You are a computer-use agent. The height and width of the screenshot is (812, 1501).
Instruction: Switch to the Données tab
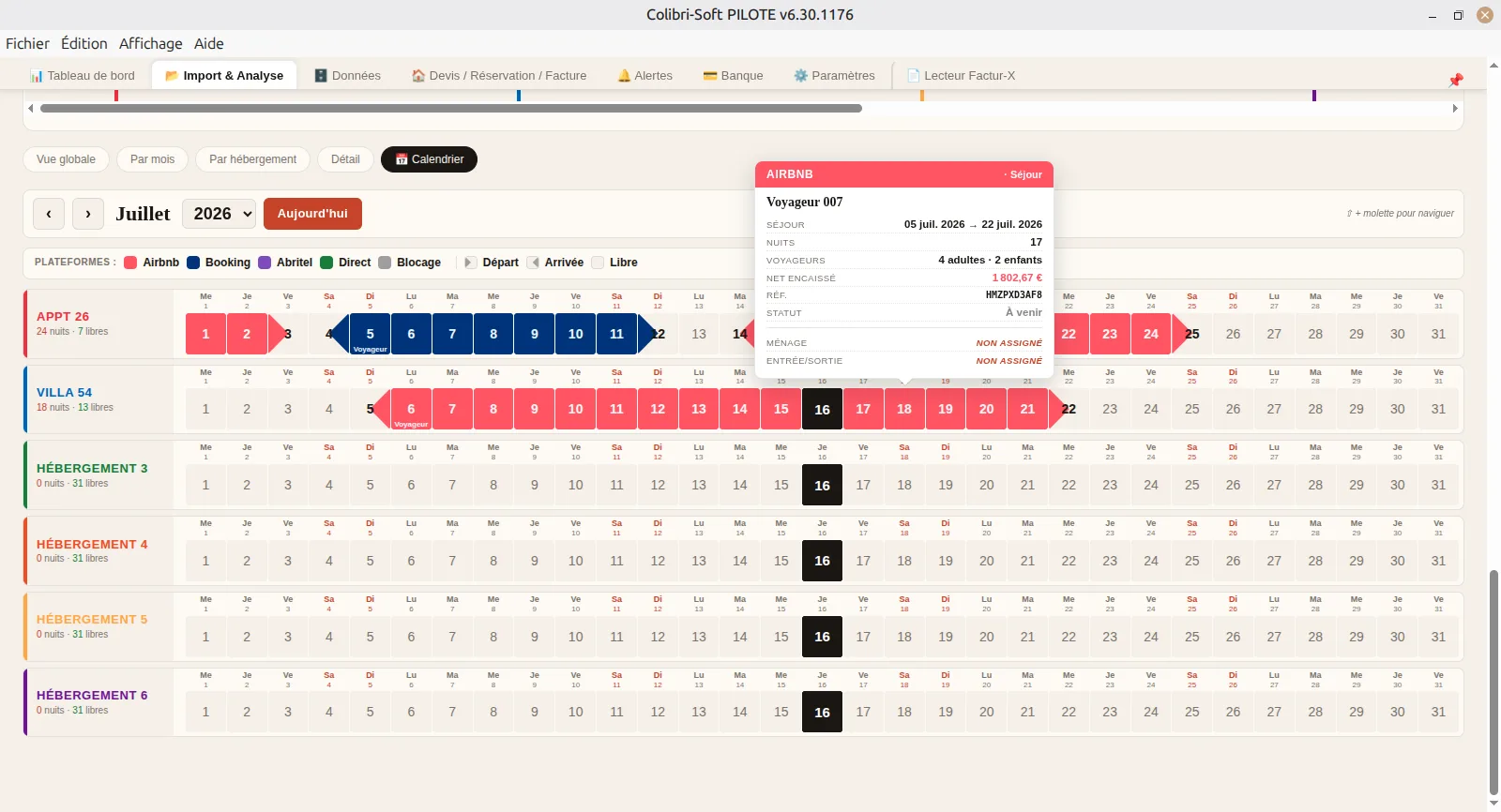[347, 76]
